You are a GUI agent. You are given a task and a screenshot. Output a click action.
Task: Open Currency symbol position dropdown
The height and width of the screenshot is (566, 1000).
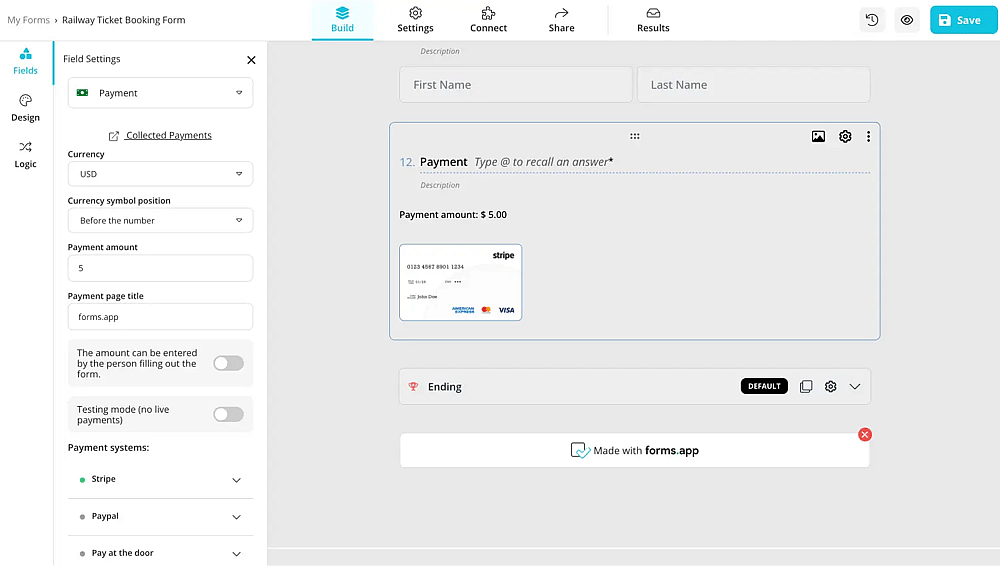(160, 220)
